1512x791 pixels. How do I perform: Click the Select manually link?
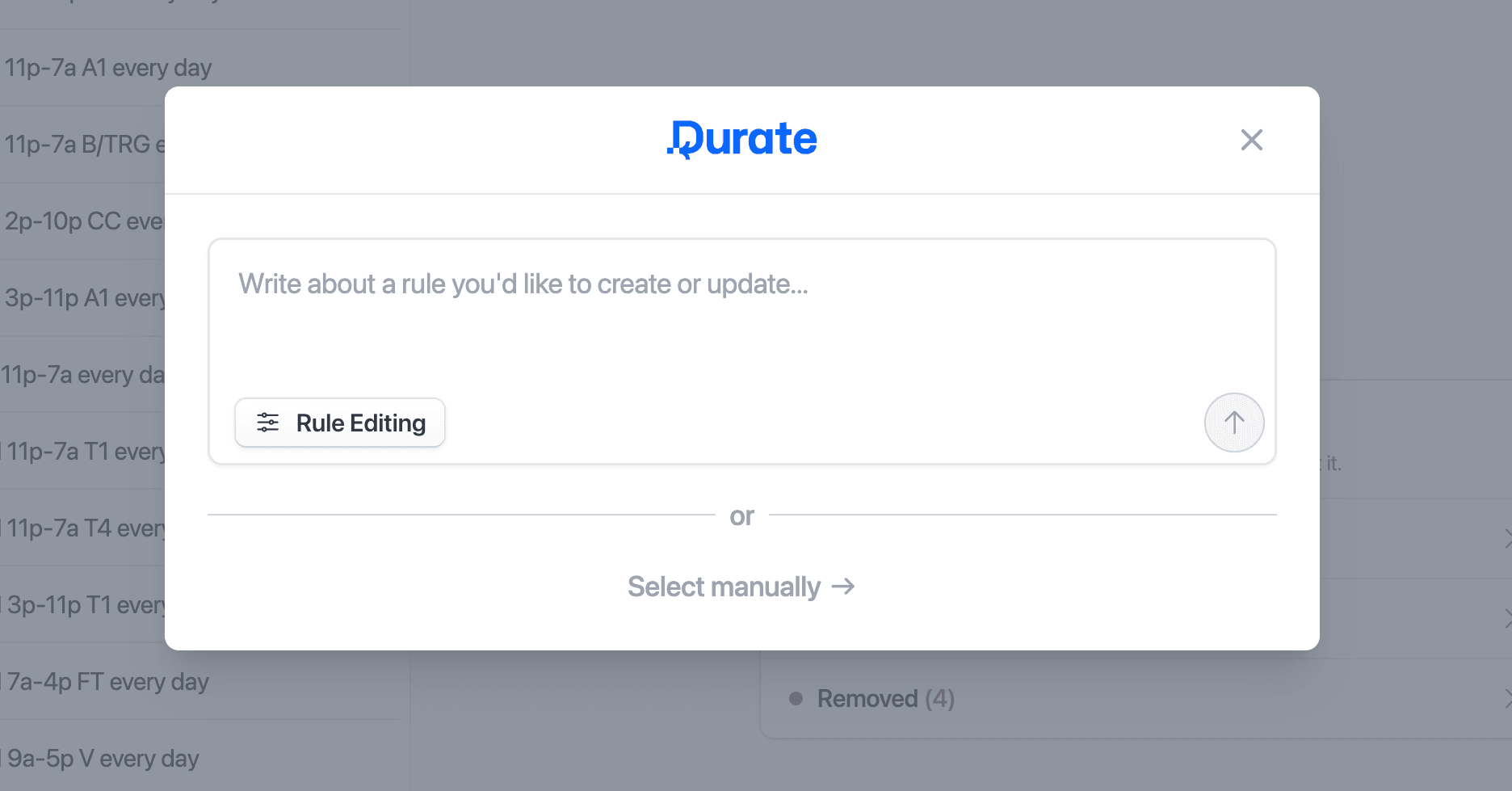[741, 587]
